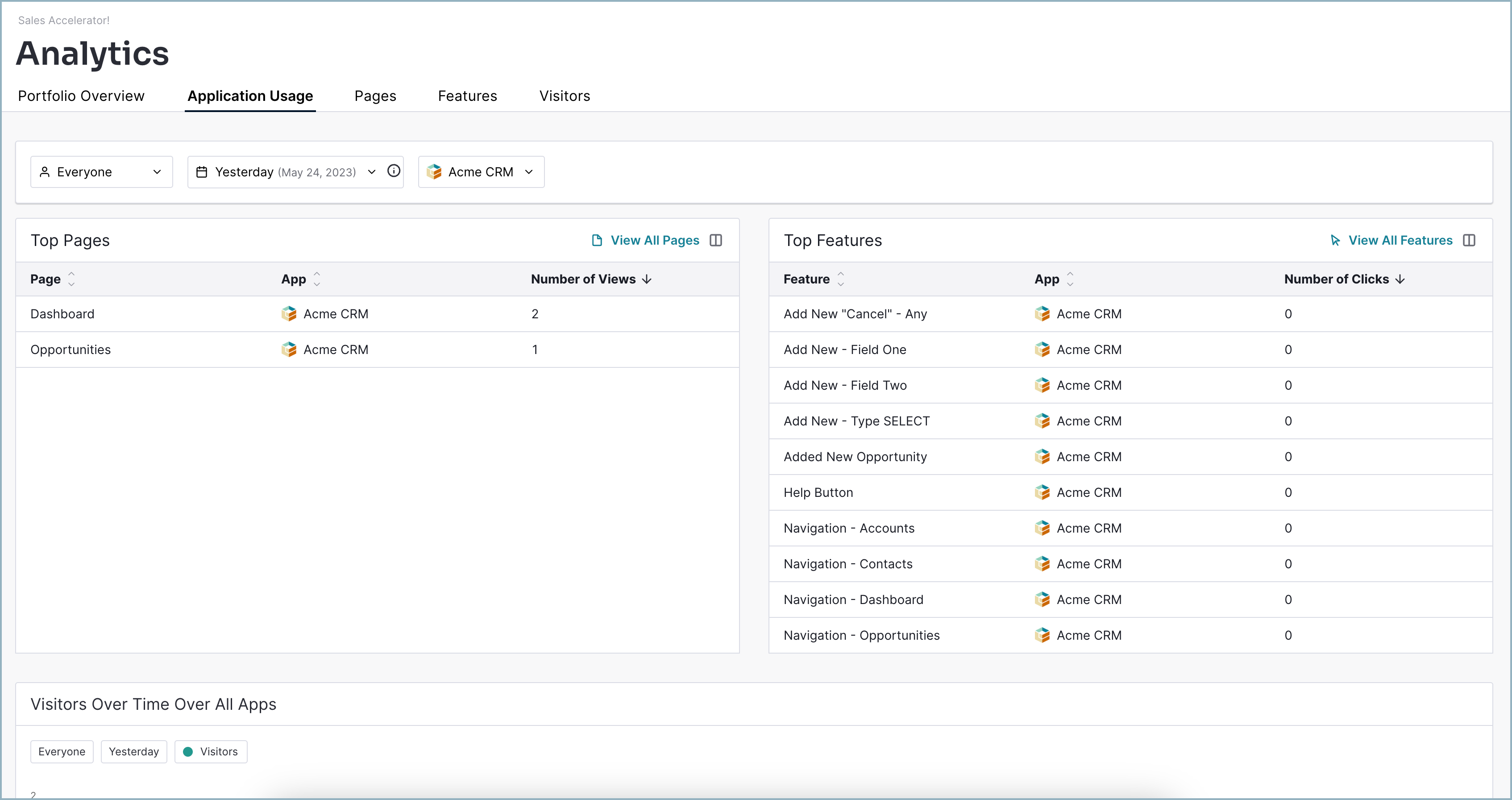
Task: Click the Acme CRM icon in Dashboard row
Action: click(289, 313)
